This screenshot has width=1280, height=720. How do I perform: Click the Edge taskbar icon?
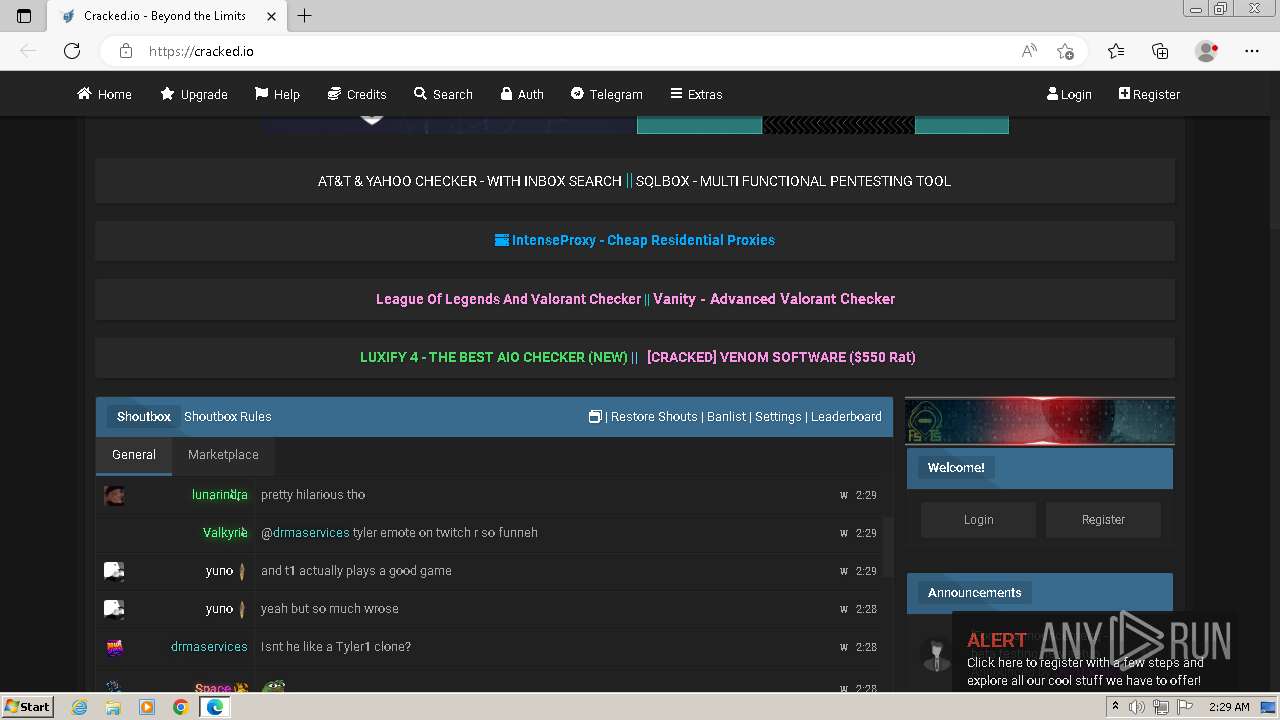214,707
